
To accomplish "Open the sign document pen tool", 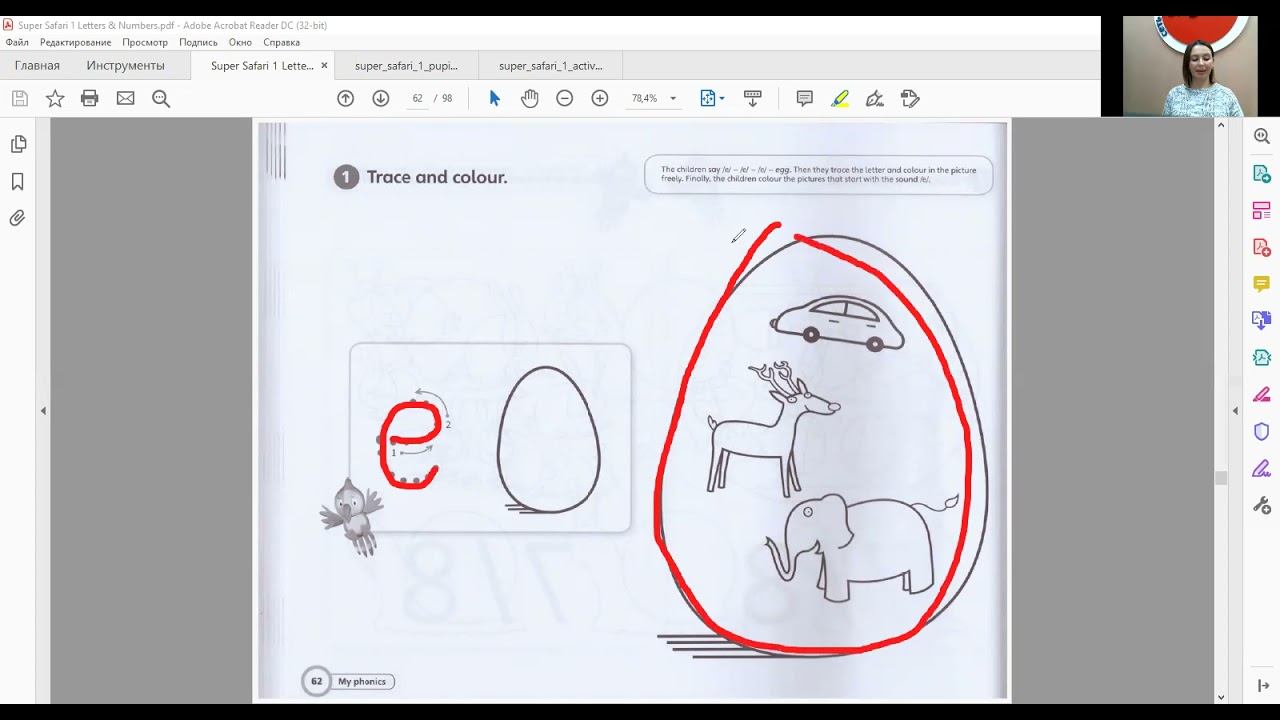I will (x=875, y=98).
